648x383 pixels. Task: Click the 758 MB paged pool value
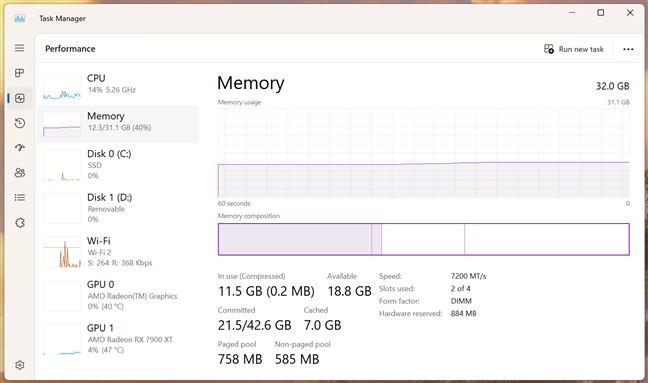[x=240, y=359]
